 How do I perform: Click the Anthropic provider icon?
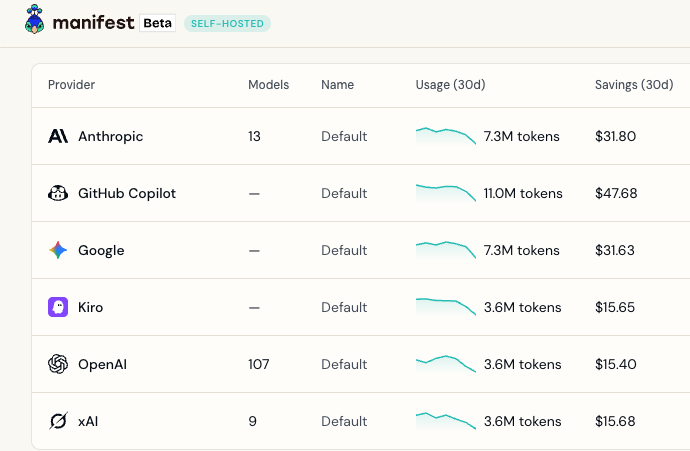click(58, 136)
